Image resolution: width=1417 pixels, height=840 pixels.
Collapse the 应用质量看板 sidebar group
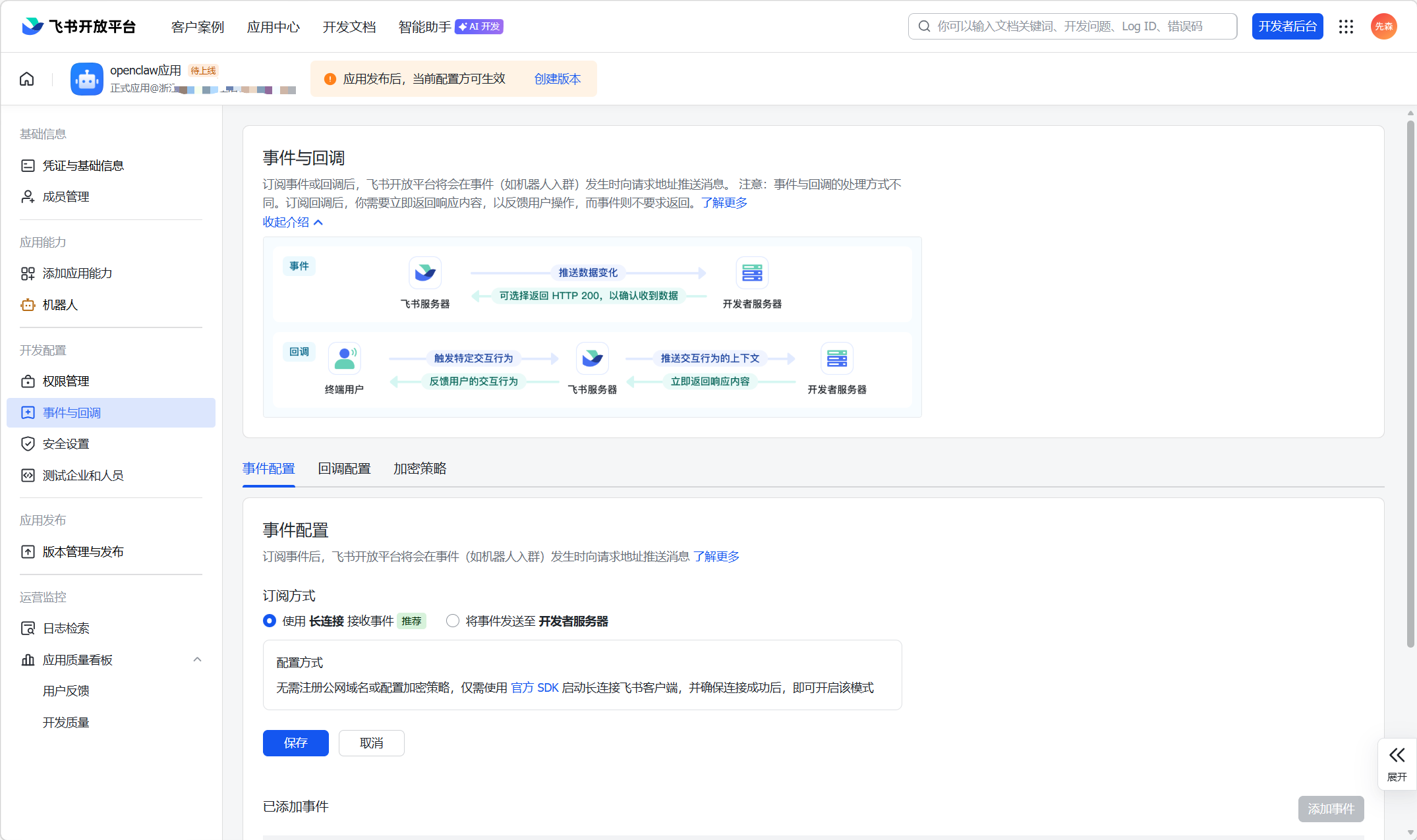(197, 659)
